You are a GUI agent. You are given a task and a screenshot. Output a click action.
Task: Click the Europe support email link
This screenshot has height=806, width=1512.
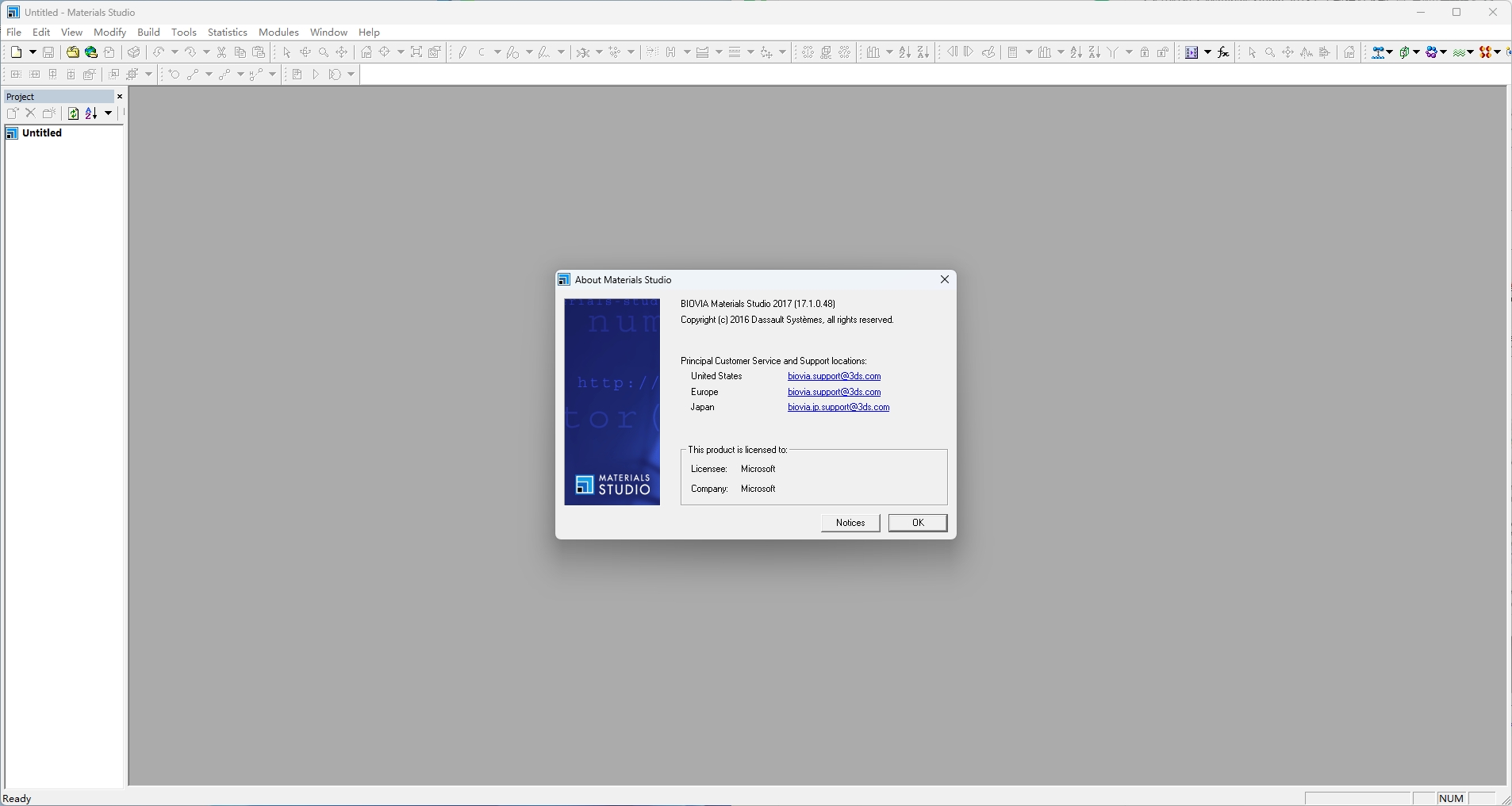point(834,392)
